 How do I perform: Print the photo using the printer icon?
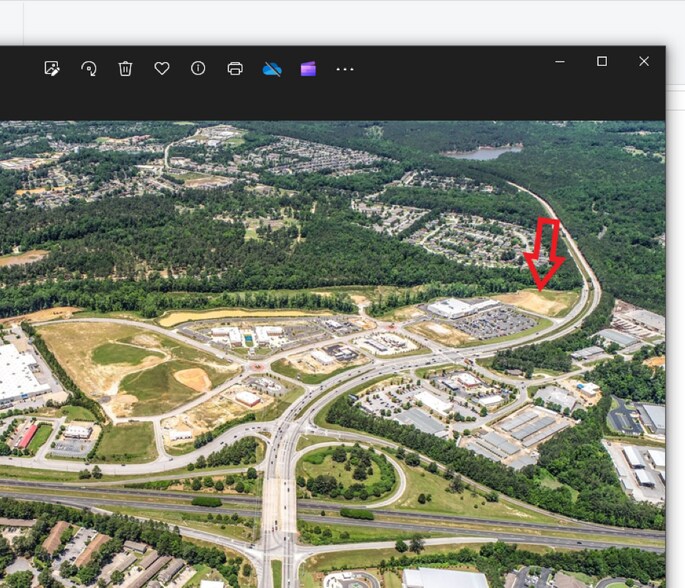coord(235,68)
